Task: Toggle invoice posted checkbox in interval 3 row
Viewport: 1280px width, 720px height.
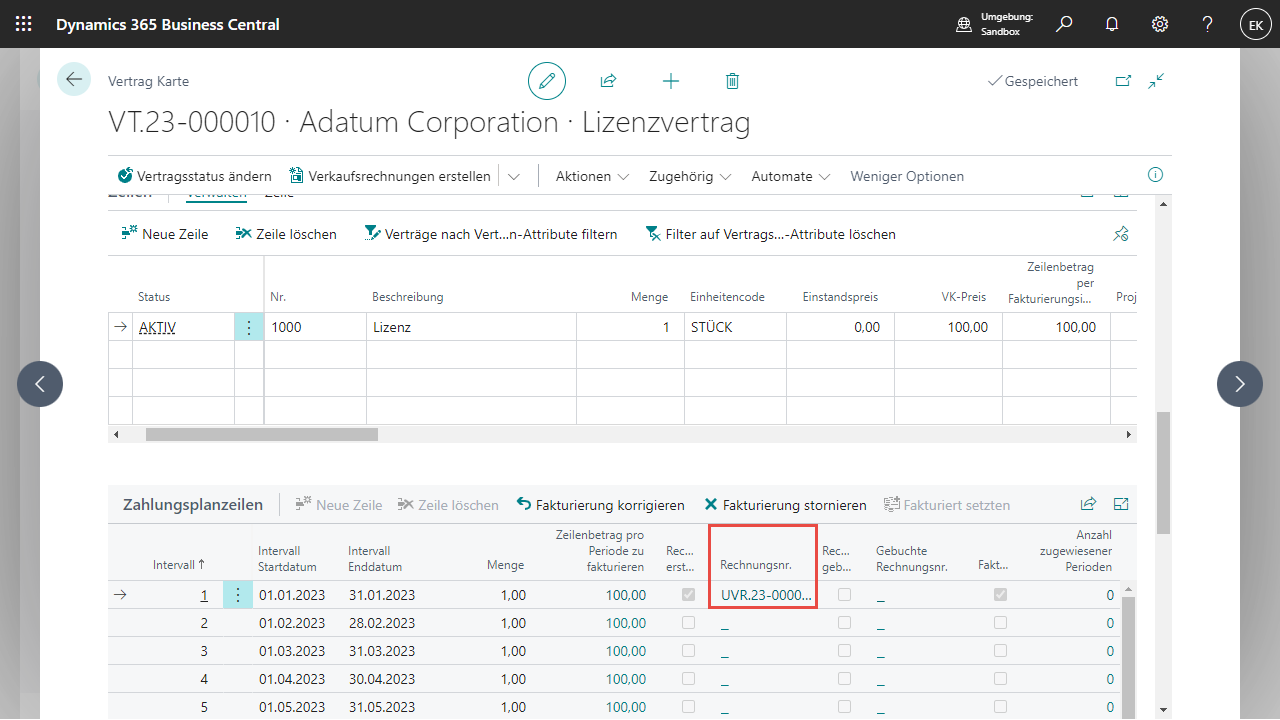Action: click(844, 651)
